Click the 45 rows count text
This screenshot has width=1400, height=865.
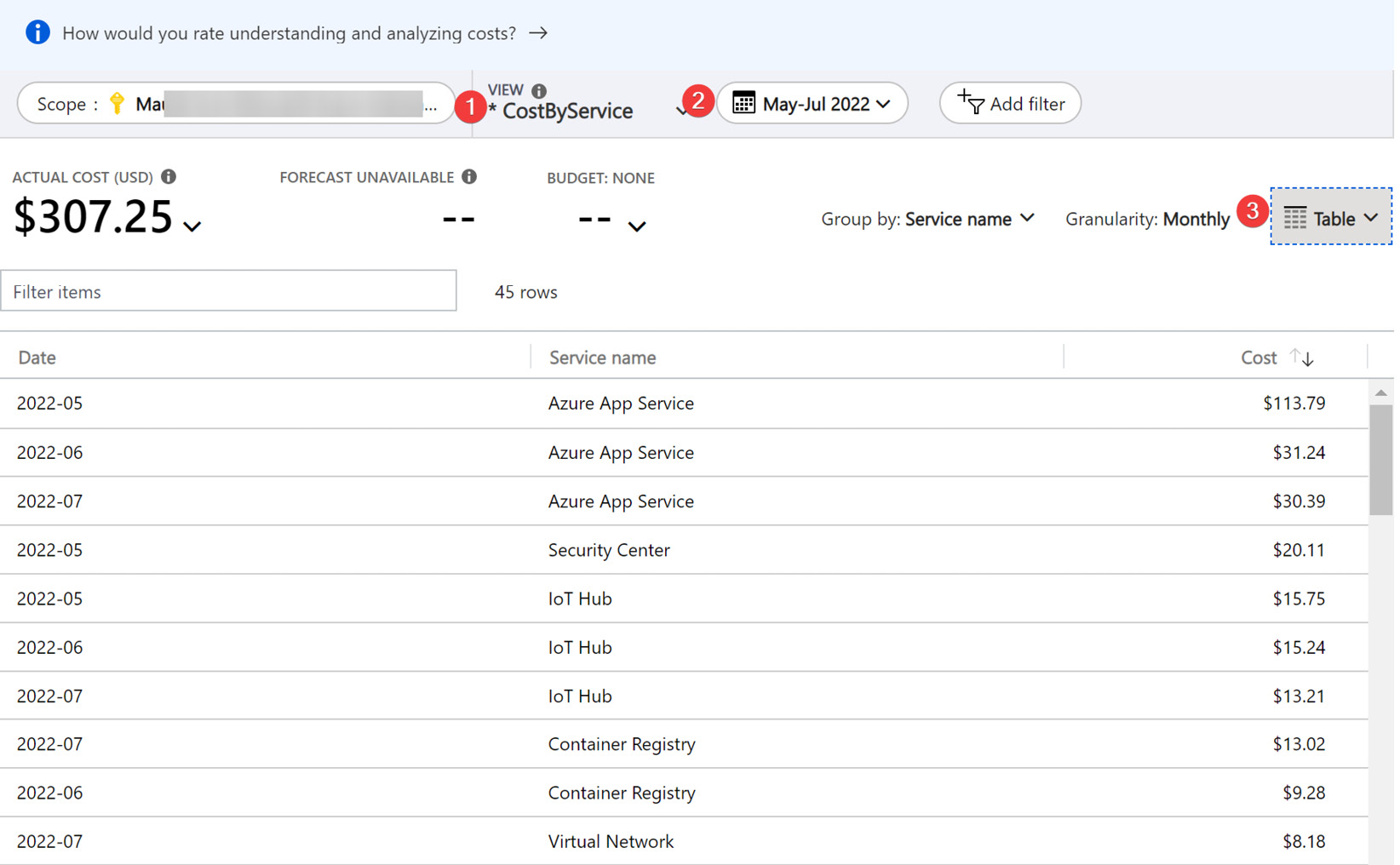coord(525,292)
